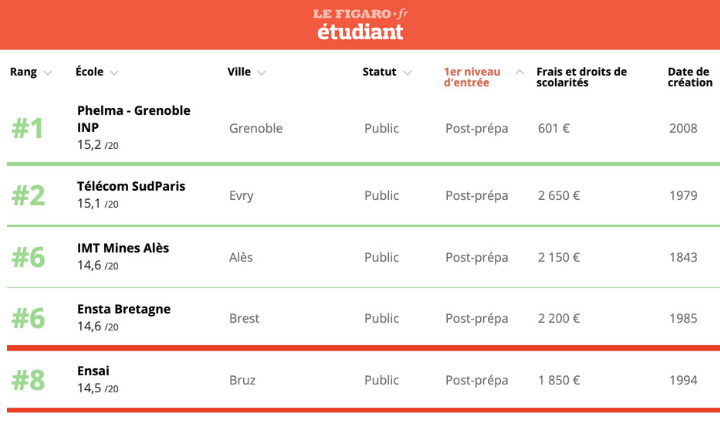Open Ensta Bretagne school link
Screen dimensions: 720x421
124,309
